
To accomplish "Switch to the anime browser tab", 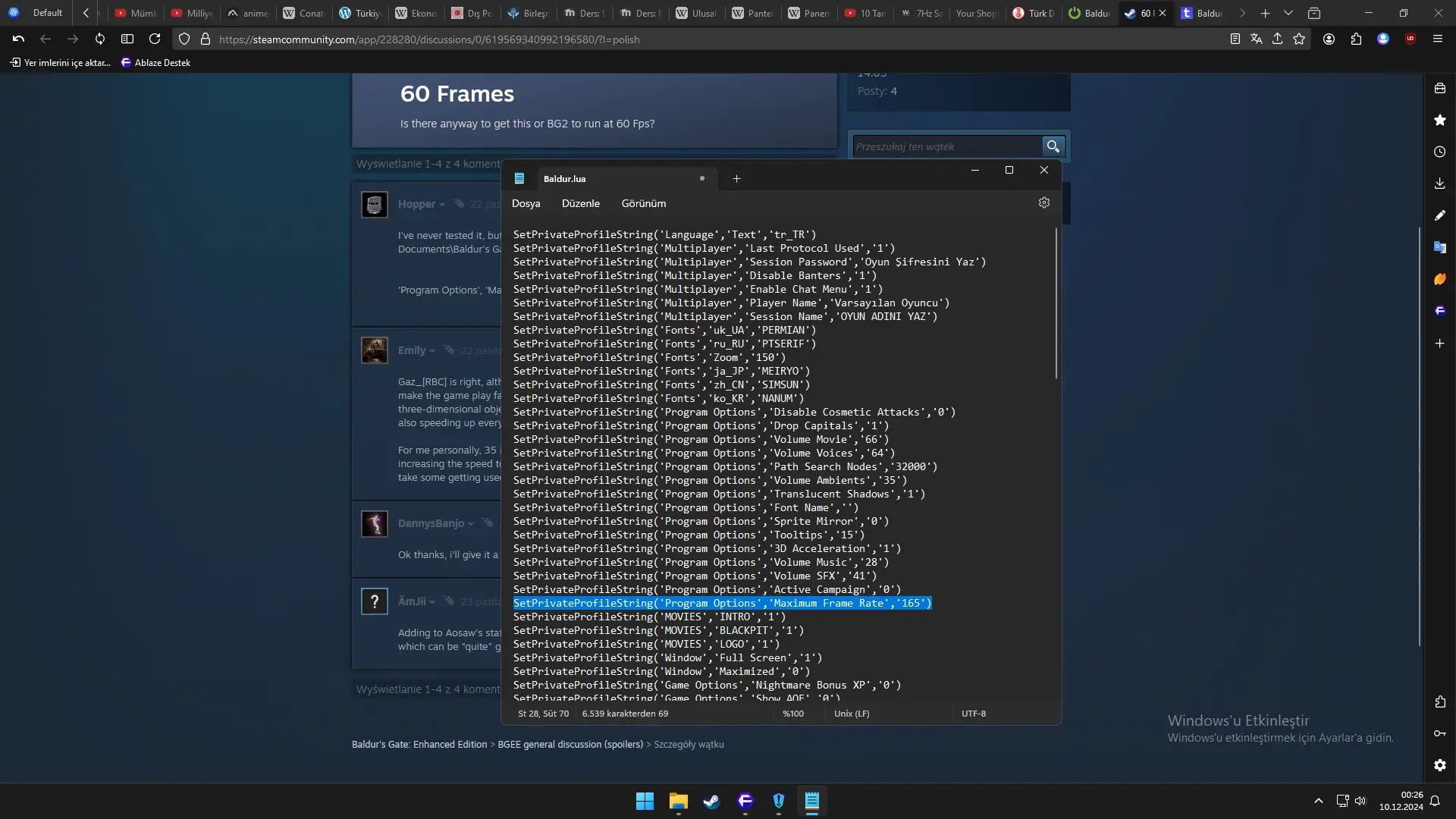I will tap(249, 13).
